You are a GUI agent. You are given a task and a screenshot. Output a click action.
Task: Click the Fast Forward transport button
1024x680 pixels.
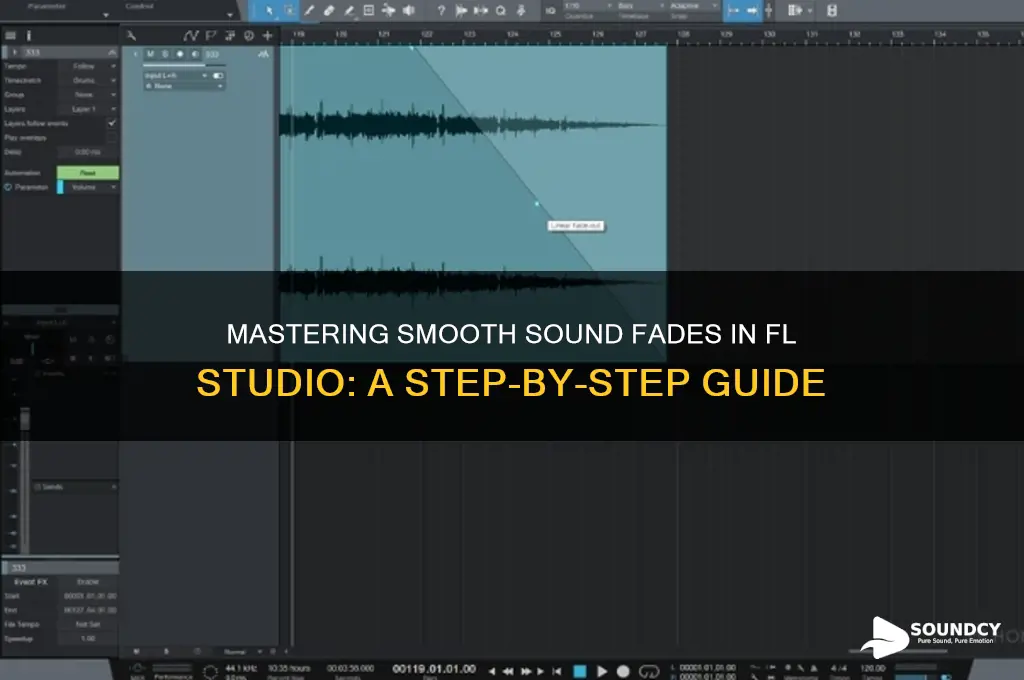(x=525, y=671)
